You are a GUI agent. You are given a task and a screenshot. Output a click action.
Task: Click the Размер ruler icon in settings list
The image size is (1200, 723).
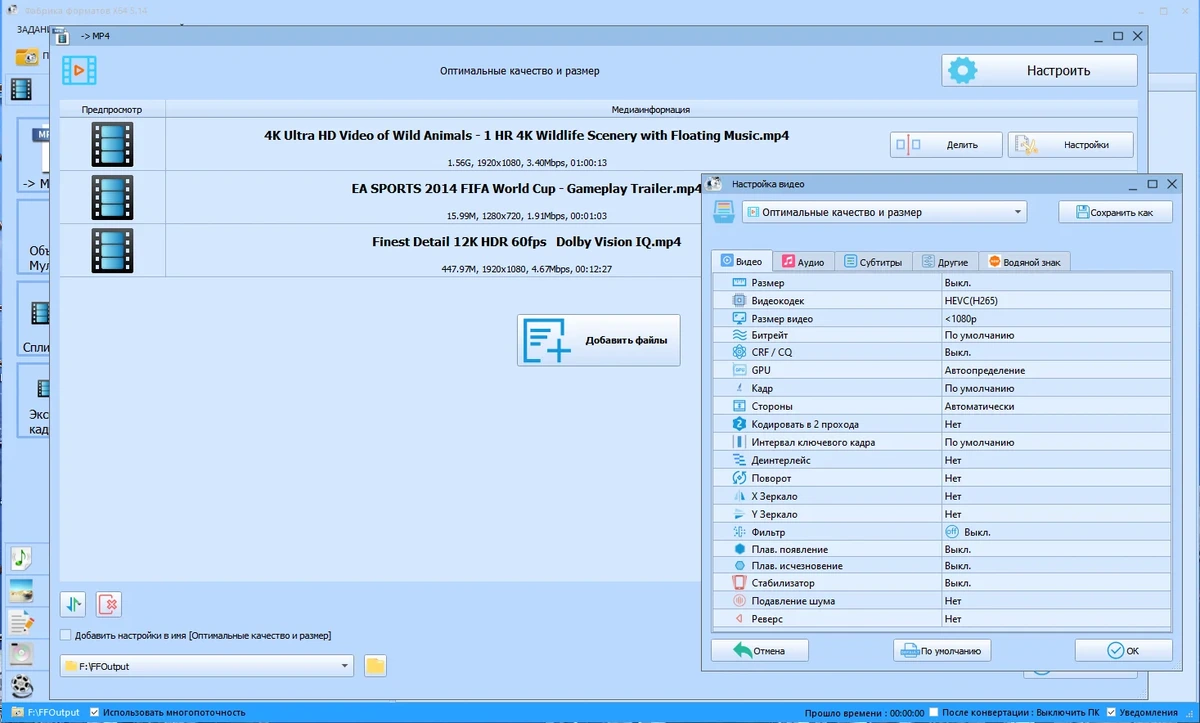click(x=740, y=283)
